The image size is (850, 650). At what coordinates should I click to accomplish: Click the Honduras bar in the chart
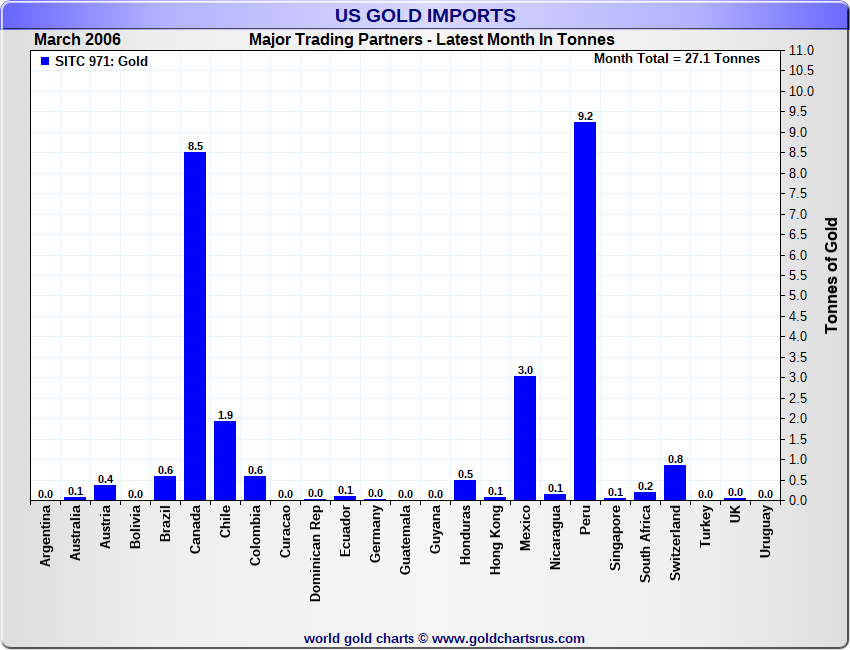click(465, 490)
